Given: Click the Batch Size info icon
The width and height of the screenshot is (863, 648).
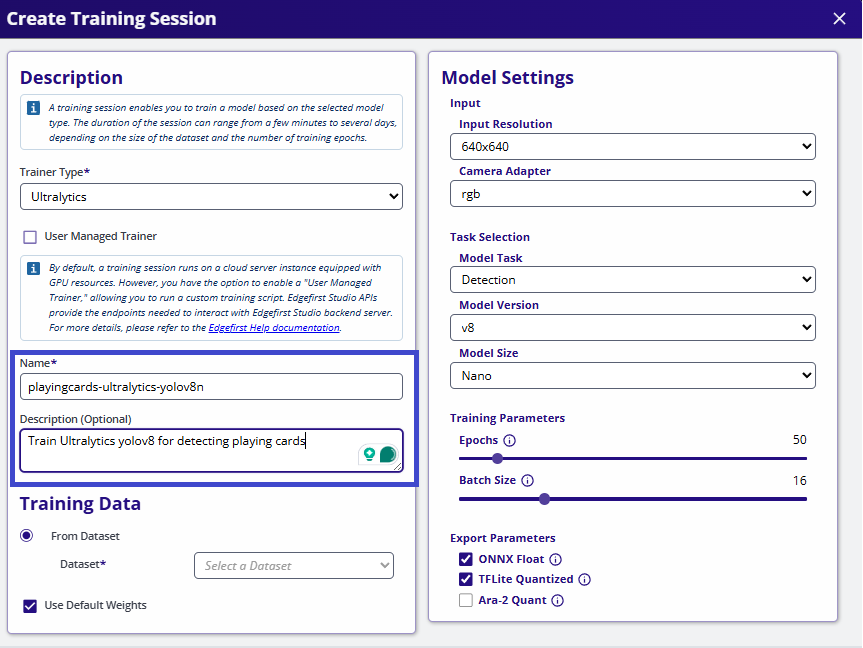Looking at the screenshot, I should pos(527,481).
